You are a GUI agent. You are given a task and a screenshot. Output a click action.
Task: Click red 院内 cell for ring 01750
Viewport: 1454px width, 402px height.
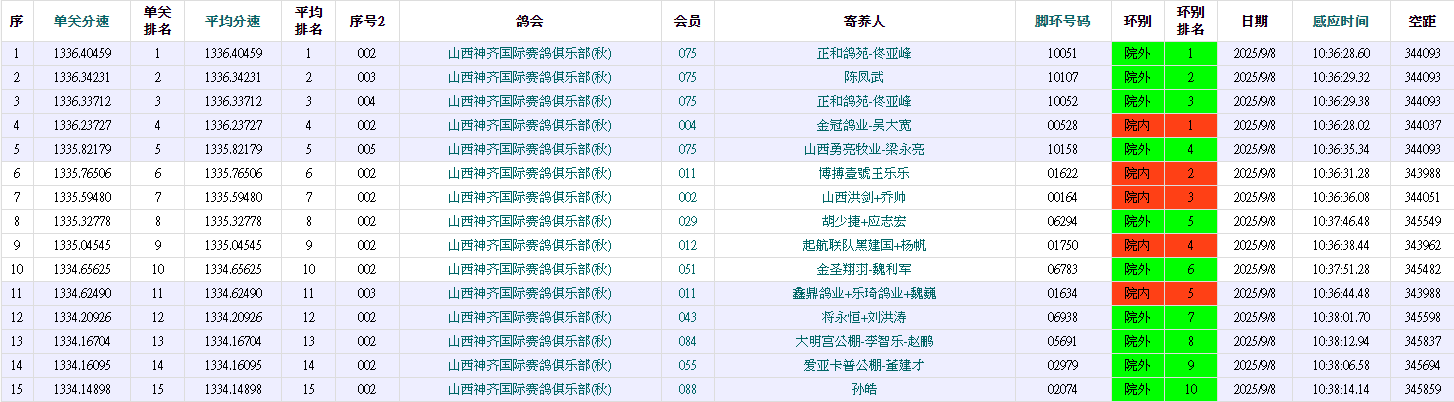[1137, 245]
